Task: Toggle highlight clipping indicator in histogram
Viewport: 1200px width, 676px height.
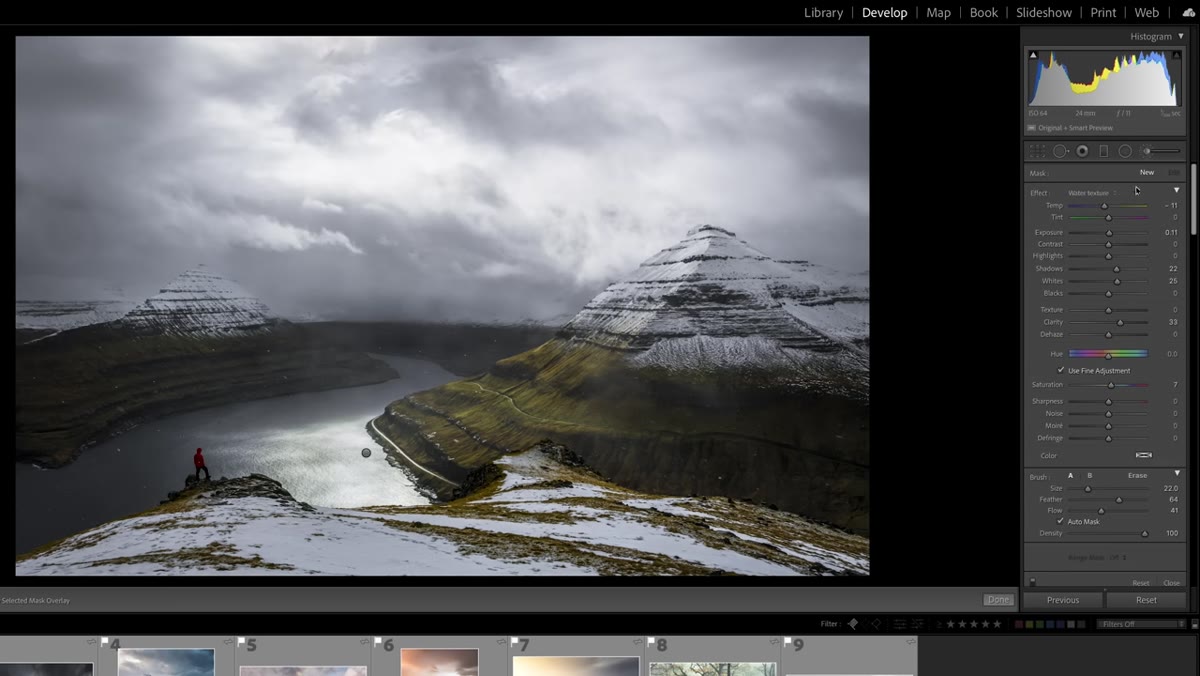Action: coord(1177,55)
